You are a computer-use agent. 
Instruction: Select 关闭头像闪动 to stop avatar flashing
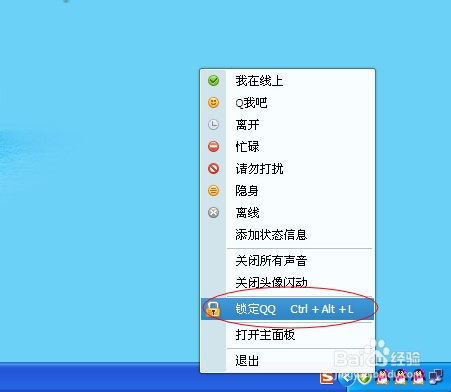click(x=287, y=283)
